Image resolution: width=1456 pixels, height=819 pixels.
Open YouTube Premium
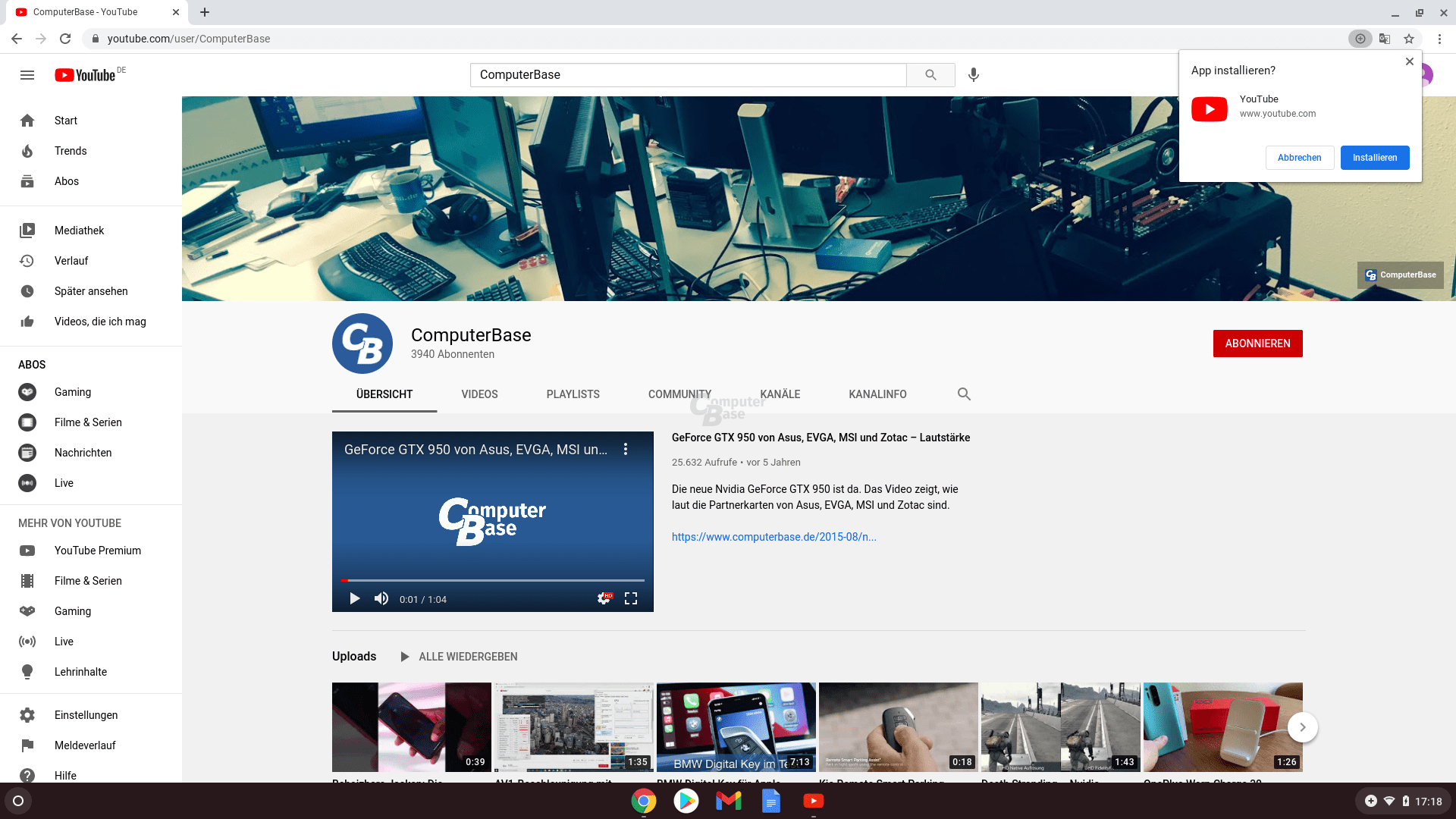(x=91, y=551)
